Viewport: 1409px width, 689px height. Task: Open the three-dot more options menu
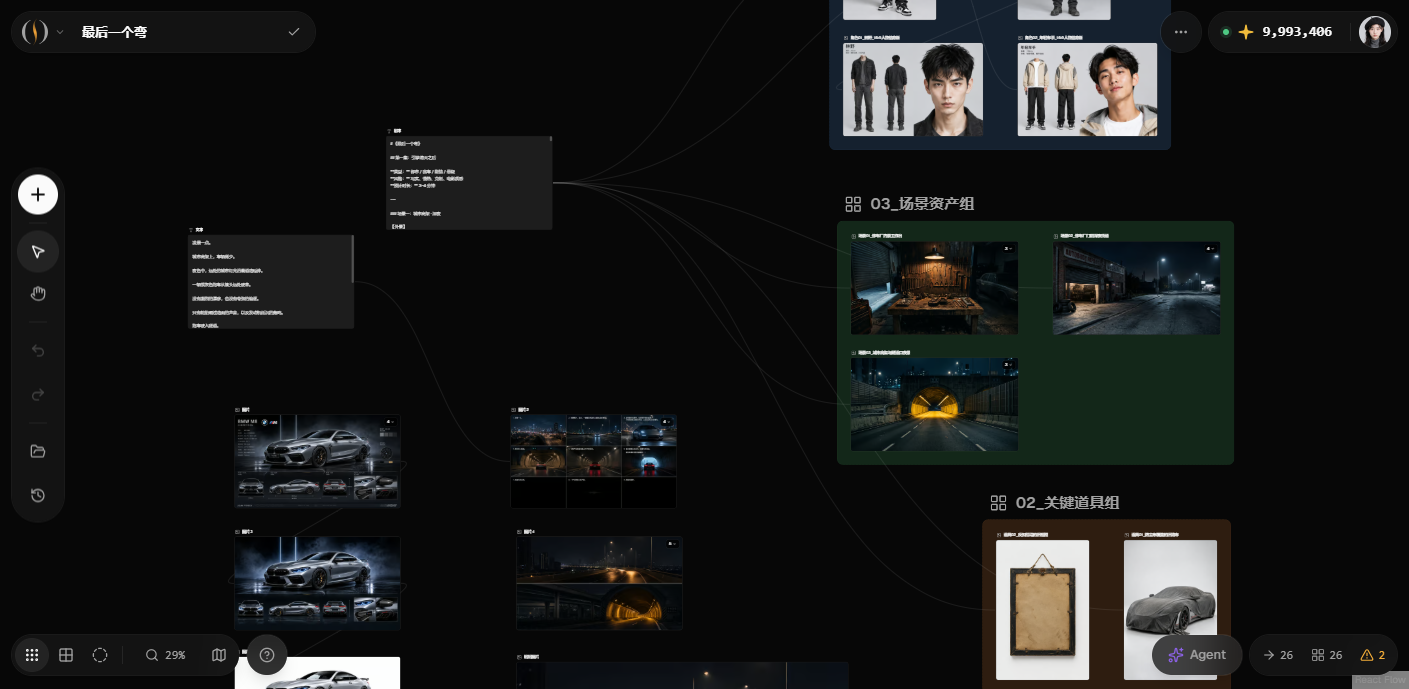1181,32
